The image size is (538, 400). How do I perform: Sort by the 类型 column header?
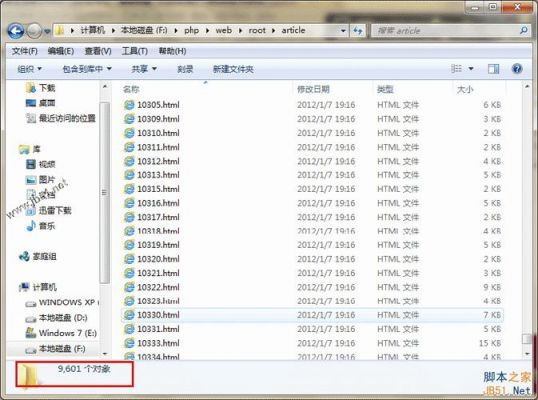385,89
